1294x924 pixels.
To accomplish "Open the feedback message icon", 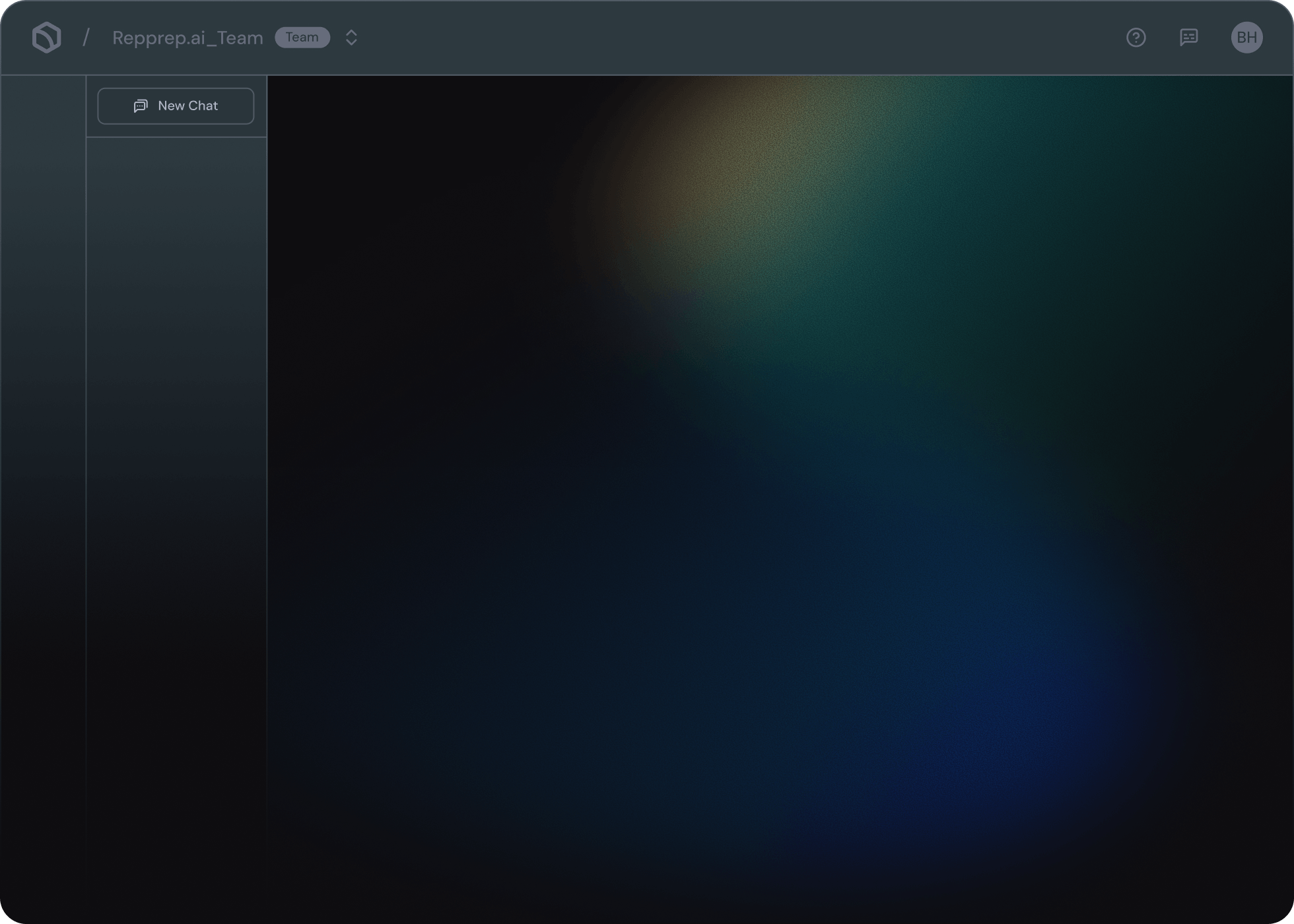I will click(x=1188, y=38).
